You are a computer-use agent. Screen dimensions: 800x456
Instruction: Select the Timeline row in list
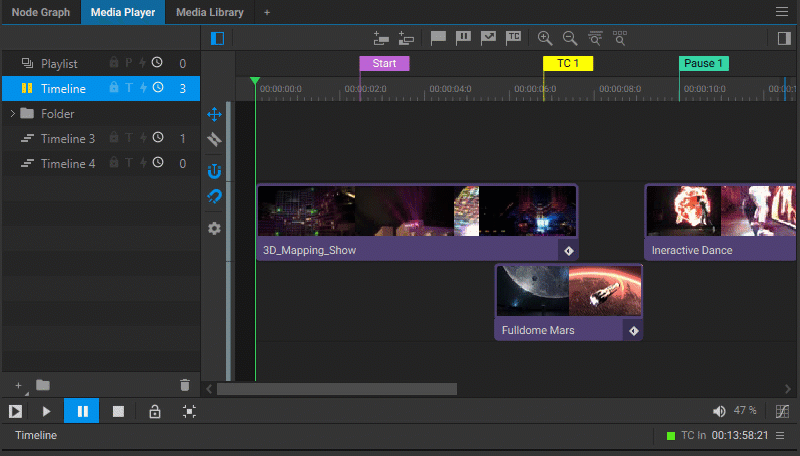point(101,88)
